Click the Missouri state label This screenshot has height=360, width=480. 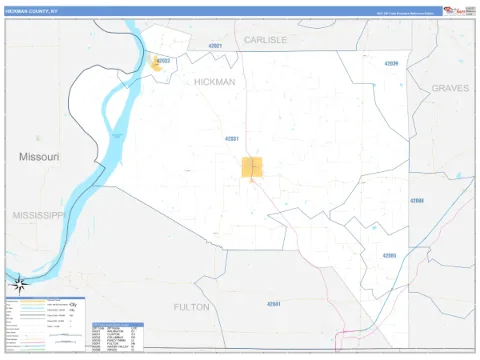[39, 157]
